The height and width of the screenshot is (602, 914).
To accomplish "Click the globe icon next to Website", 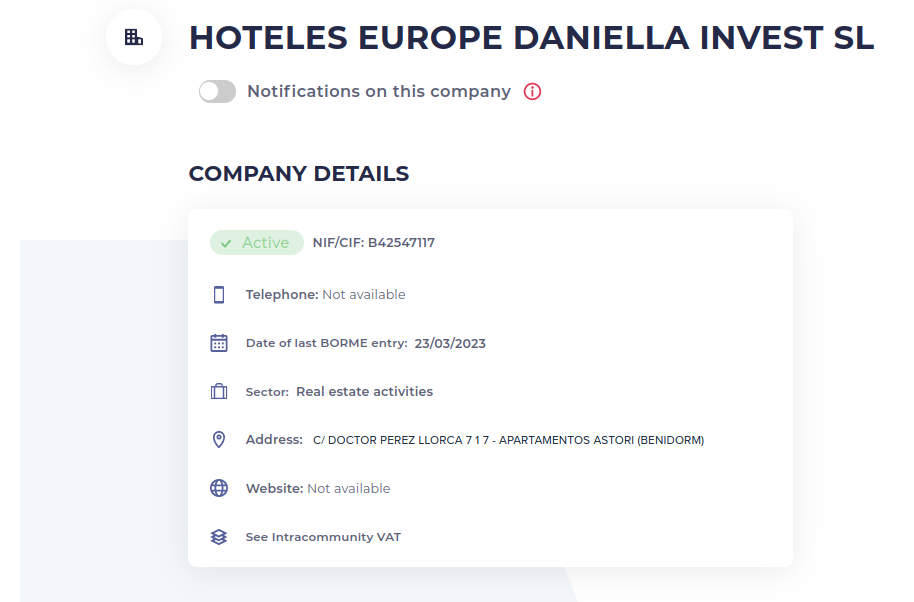I will 218,488.
